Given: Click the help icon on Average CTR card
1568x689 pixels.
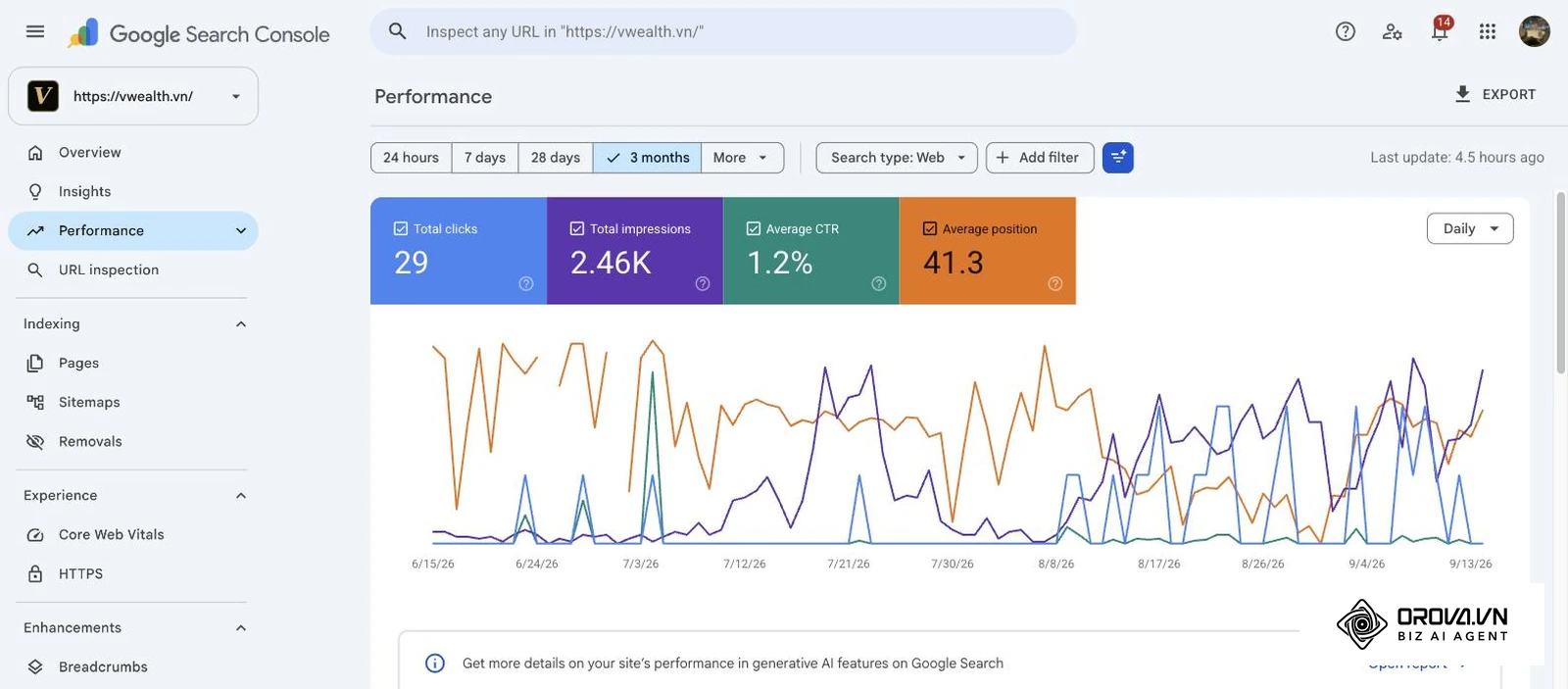Looking at the screenshot, I should 879,283.
